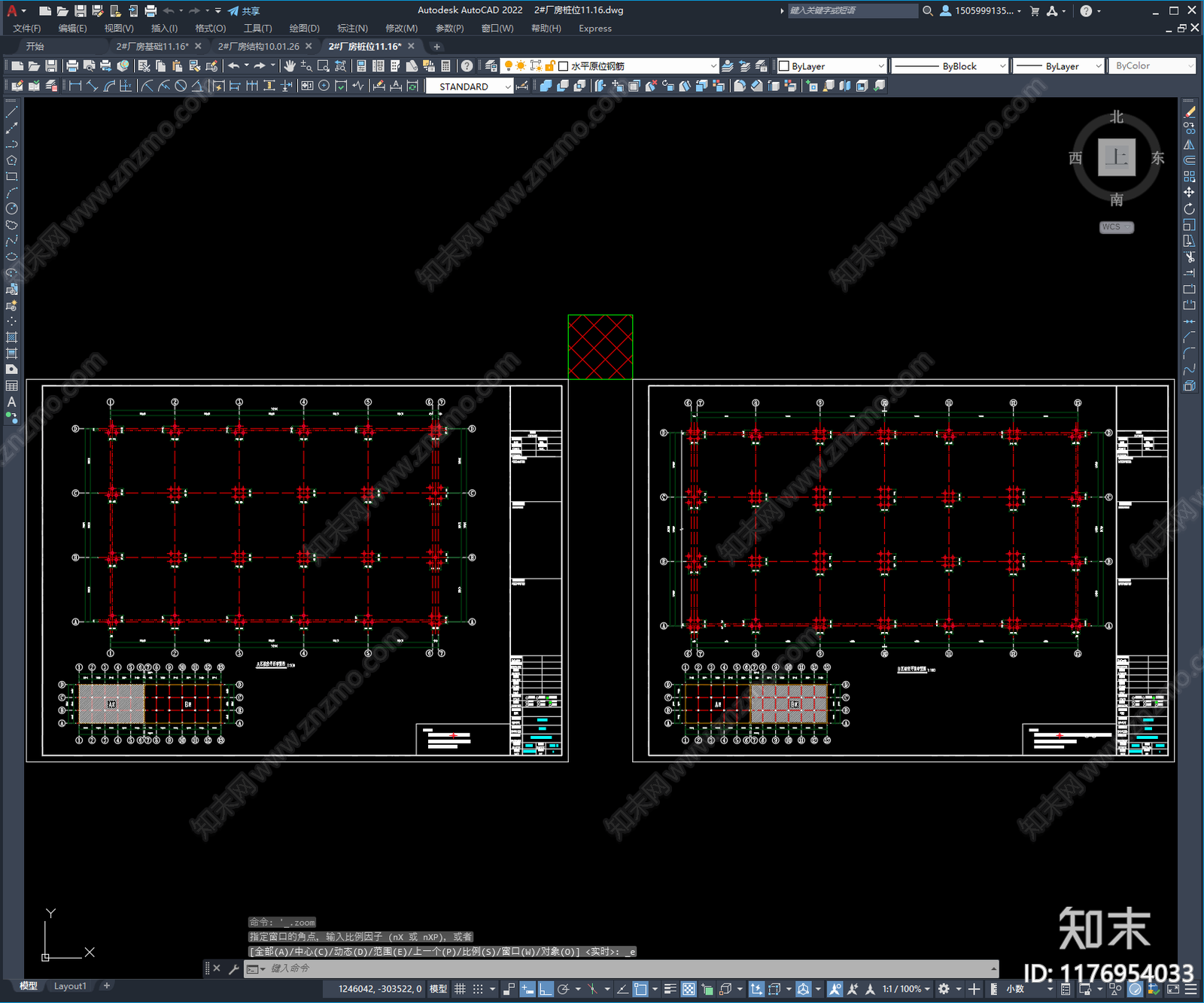Open the 文件(F) menu
This screenshot has width=1204, height=1003.
click(x=27, y=29)
